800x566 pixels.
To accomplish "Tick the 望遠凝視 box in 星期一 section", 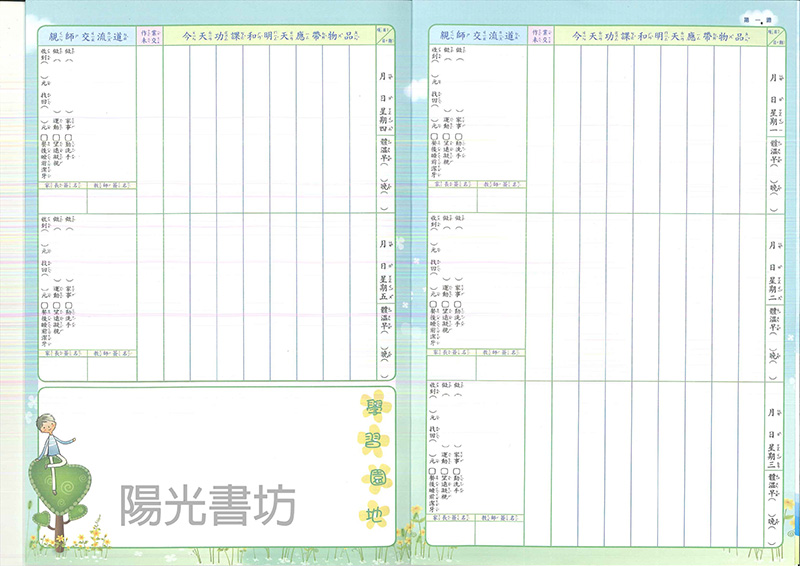I will tap(444, 139).
